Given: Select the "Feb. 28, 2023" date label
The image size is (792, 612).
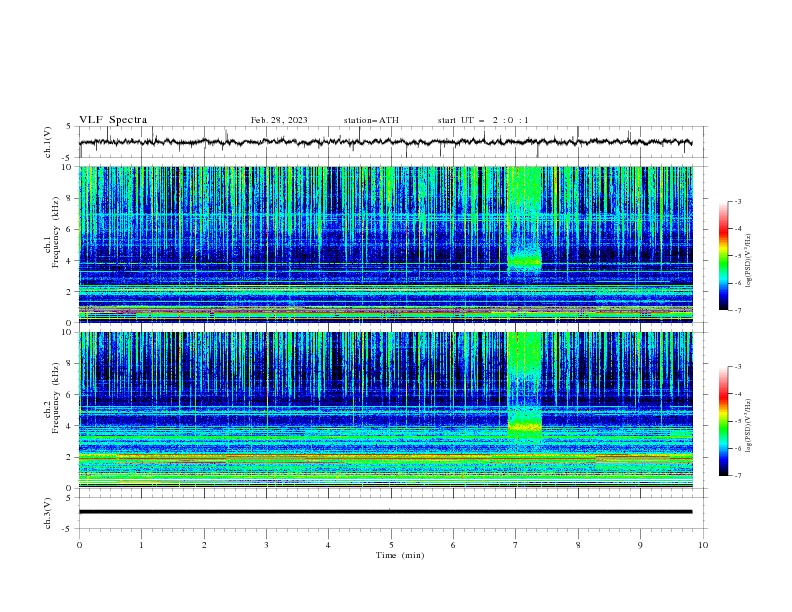Looking at the screenshot, I should pyautogui.click(x=279, y=120).
